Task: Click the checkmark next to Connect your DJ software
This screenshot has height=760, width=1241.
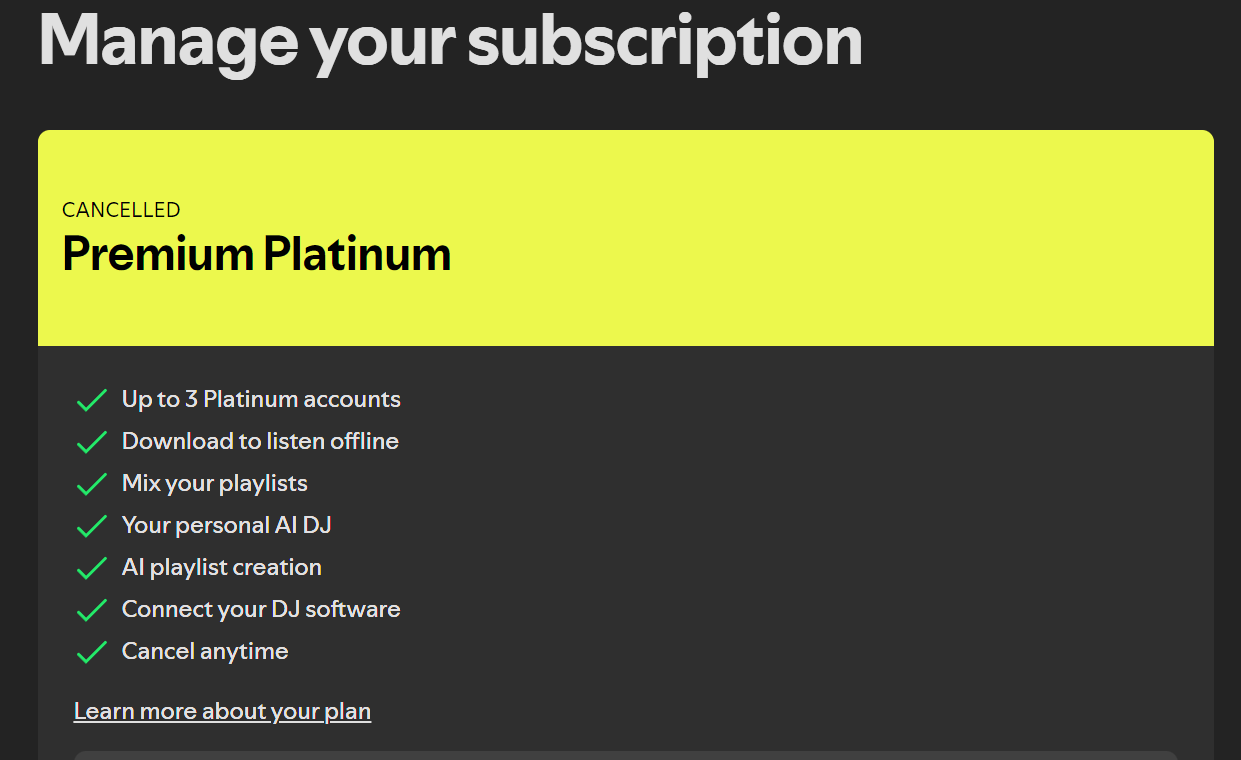Action: [91, 610]
